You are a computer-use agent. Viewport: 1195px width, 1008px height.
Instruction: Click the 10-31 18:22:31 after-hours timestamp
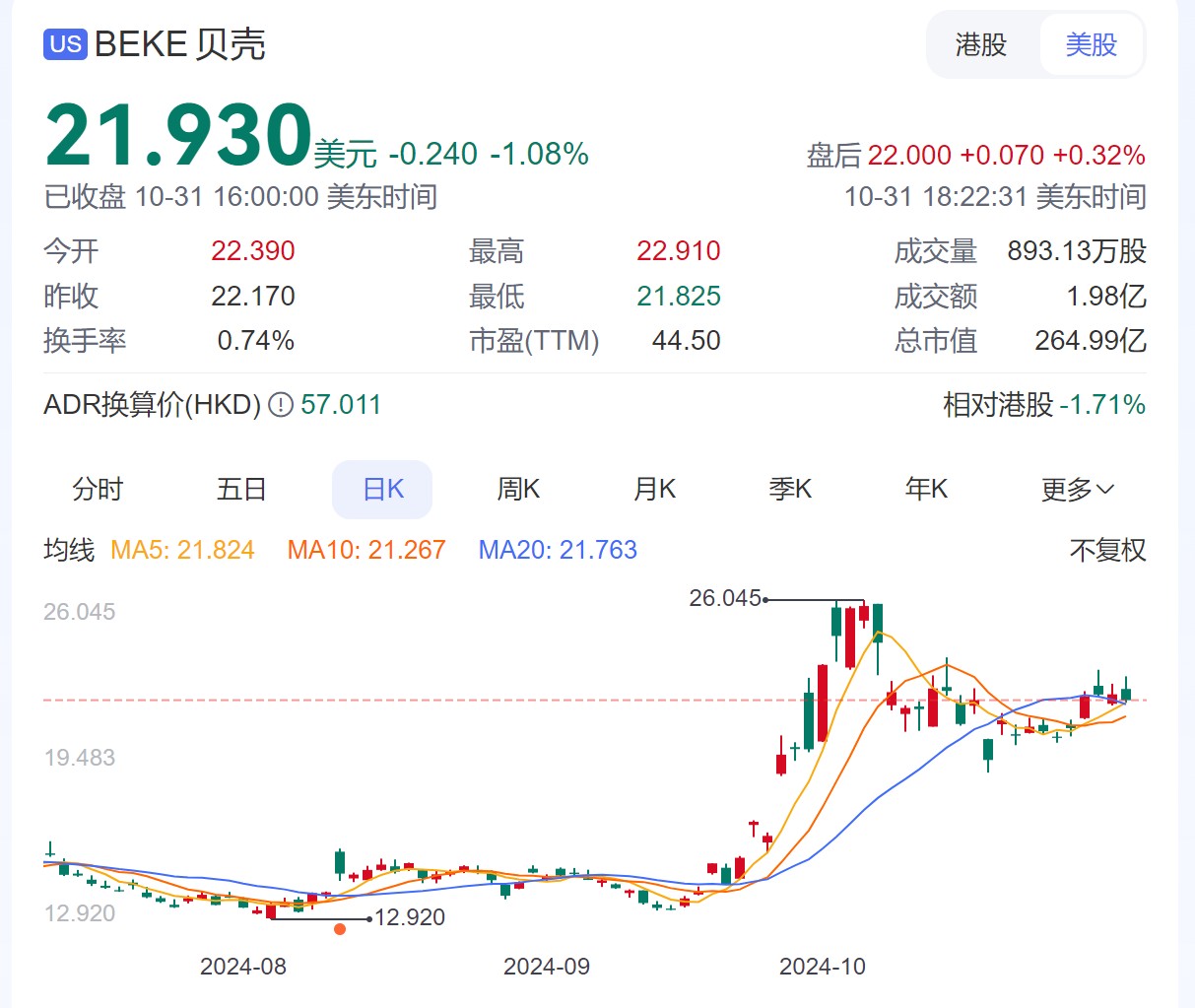(x=995, y=197)
